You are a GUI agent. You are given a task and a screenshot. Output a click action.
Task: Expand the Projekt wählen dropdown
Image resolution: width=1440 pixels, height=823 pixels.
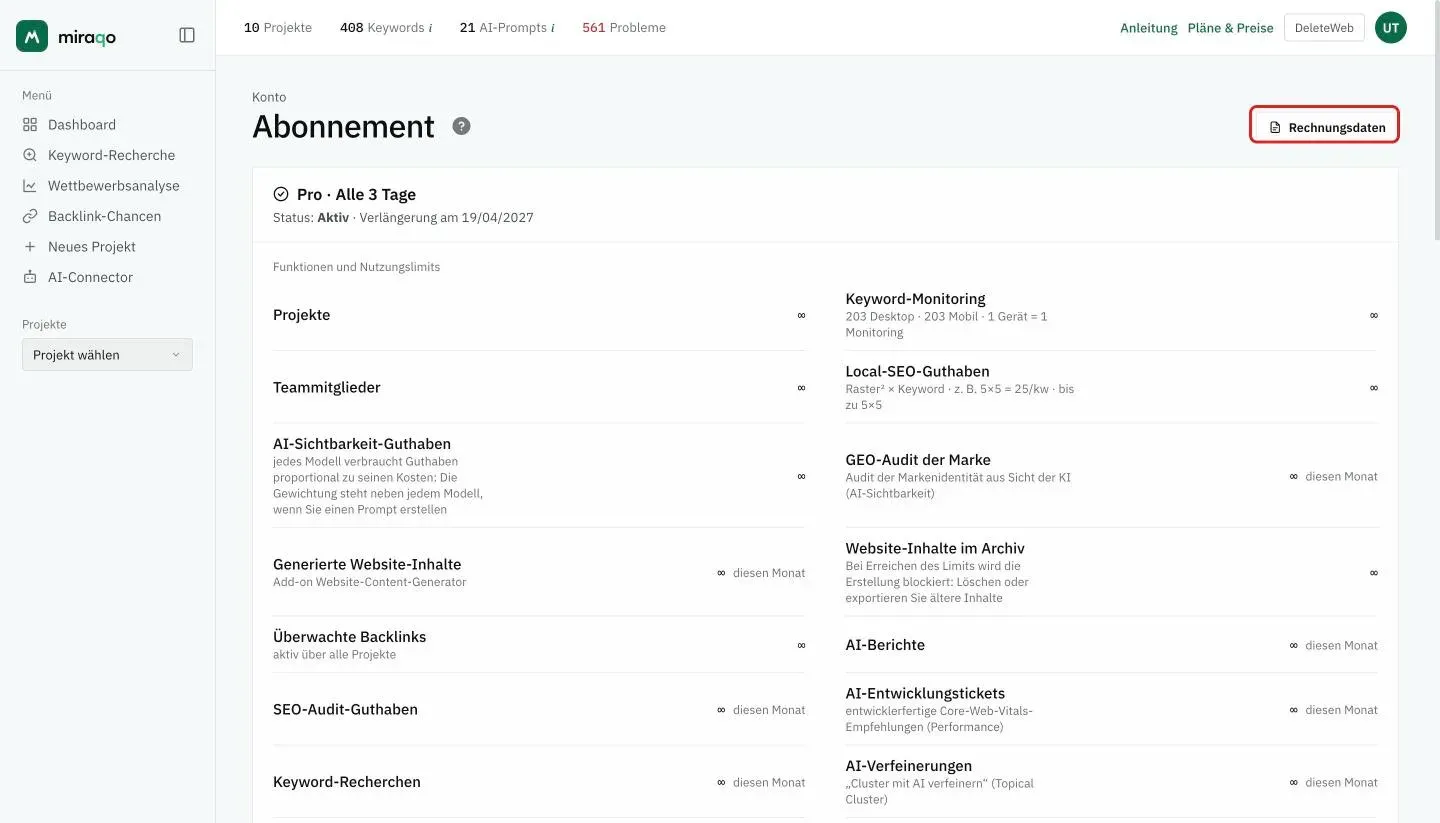click(107, 355)
